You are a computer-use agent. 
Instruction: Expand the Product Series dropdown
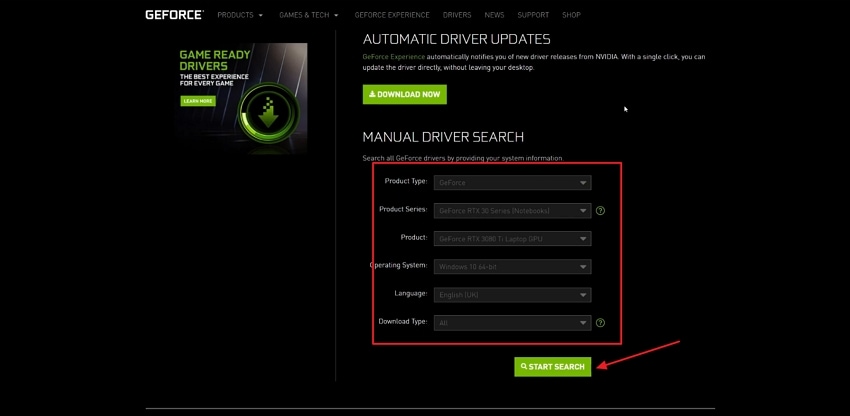pyautogui.click(x=512, y=210)
